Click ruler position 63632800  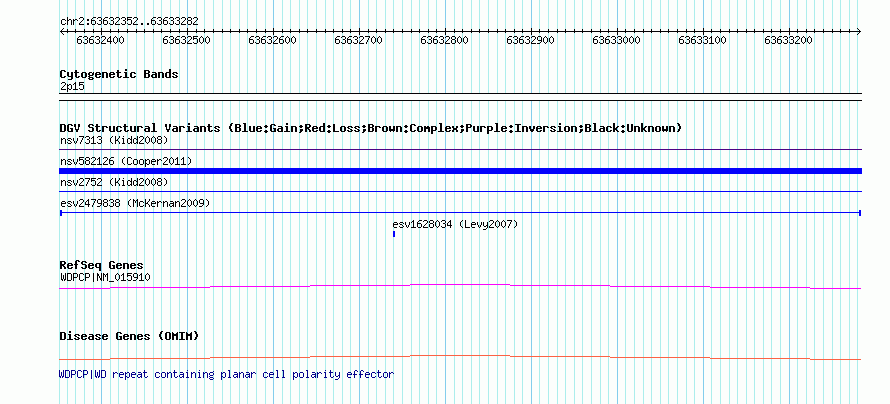[444, 40]
